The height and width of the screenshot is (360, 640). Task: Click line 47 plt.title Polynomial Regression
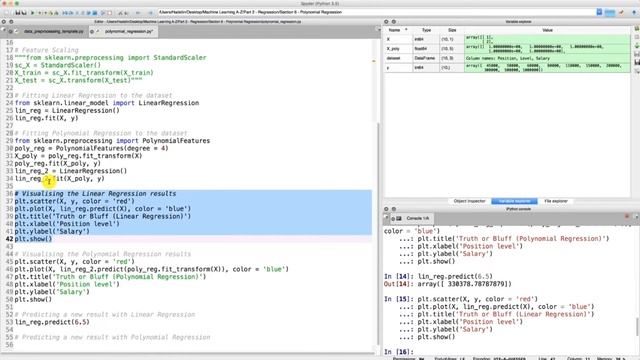(110, 277)
